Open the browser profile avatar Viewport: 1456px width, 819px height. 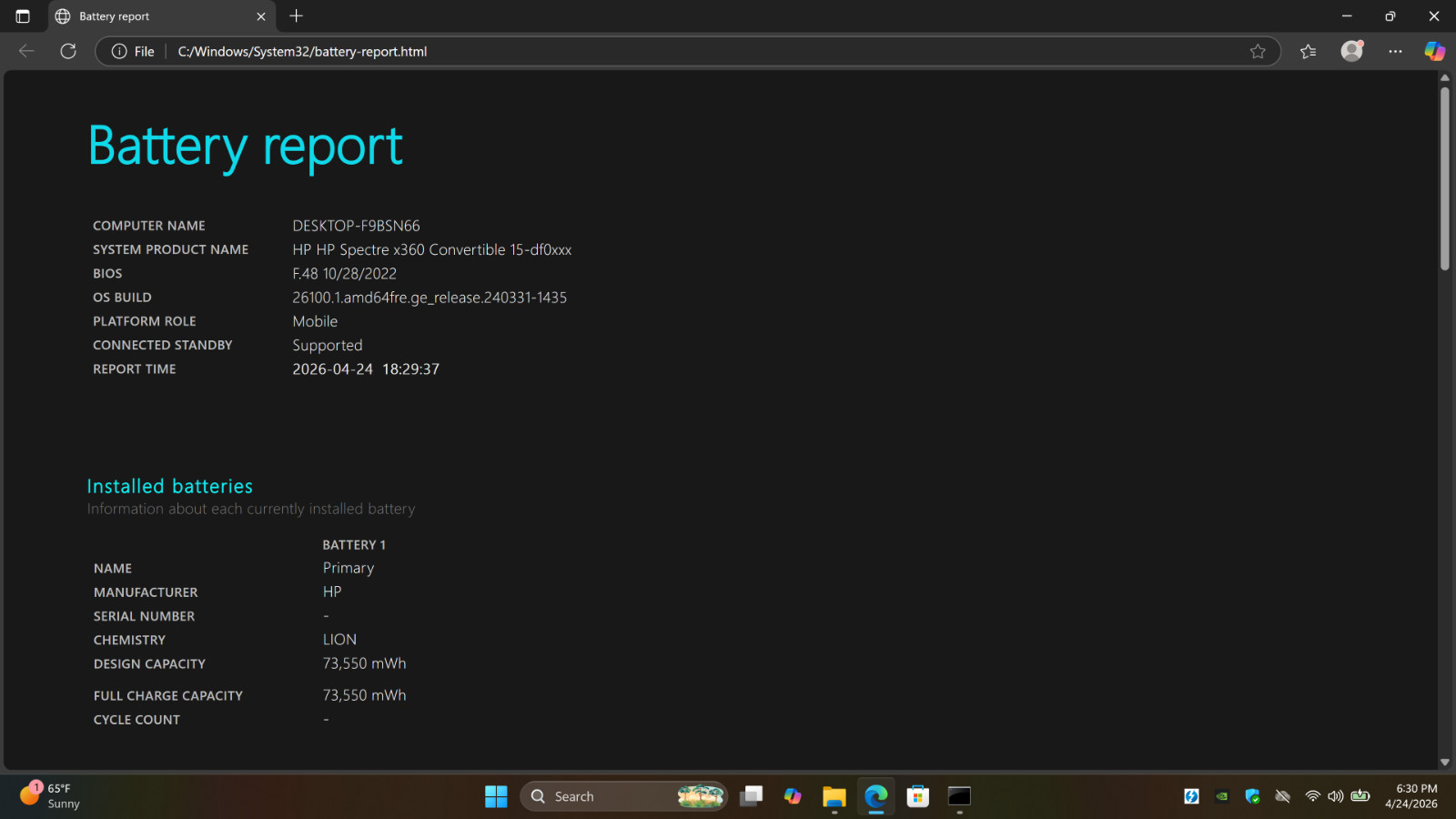pos(1352,51)
